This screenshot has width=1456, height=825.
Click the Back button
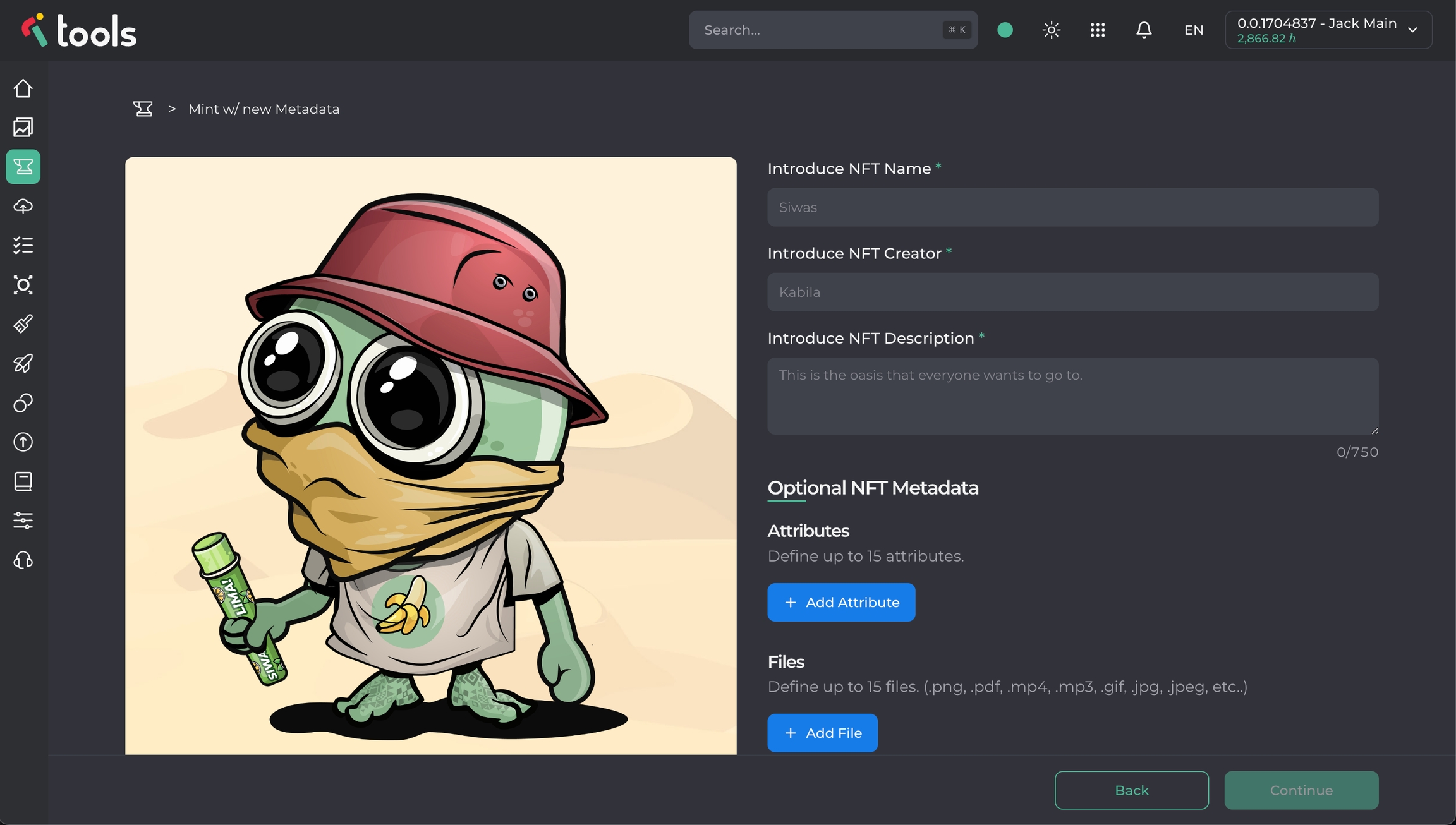pyautogui.click(x=1131, y=790)
